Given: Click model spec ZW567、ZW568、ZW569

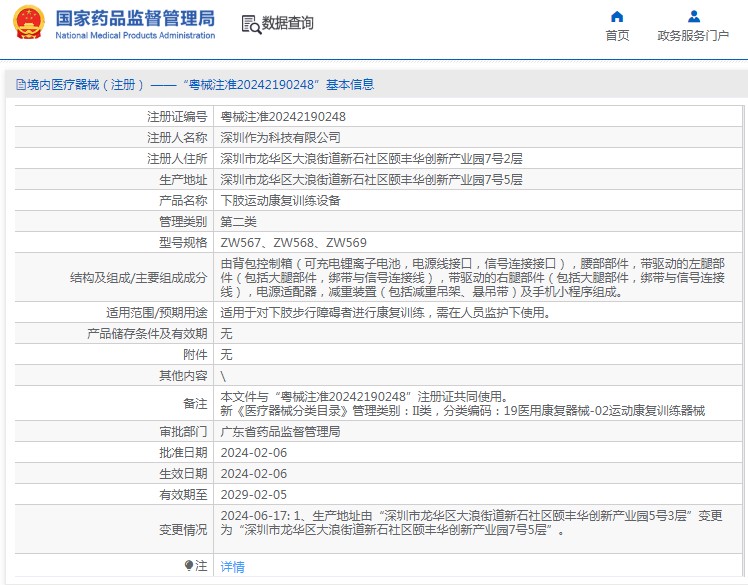Looking at the screenshot, I should pos(293,242).
